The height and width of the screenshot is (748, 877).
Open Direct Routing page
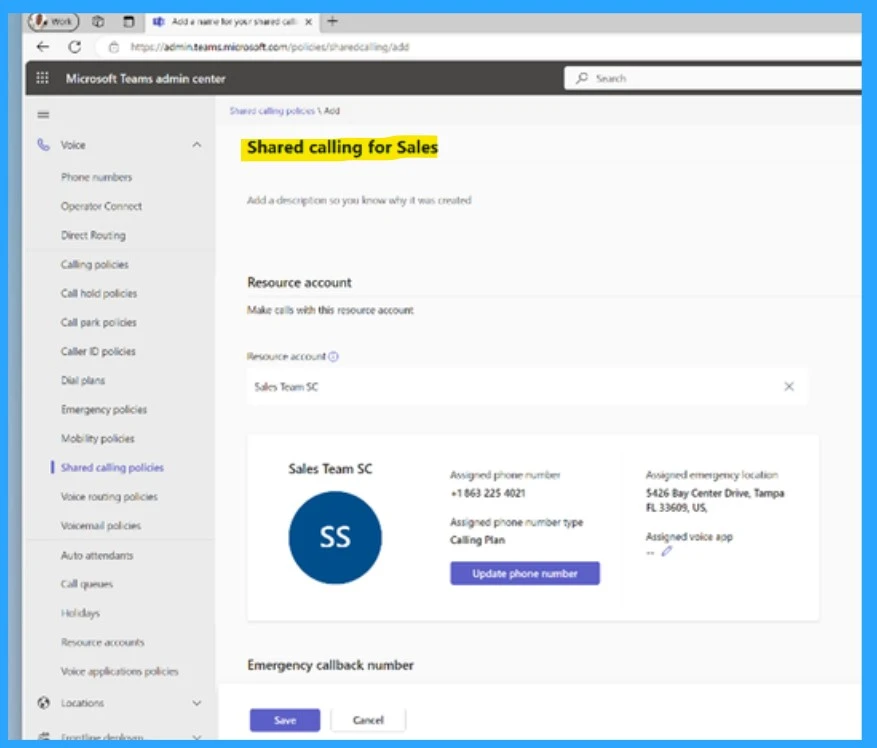point(93,235)
